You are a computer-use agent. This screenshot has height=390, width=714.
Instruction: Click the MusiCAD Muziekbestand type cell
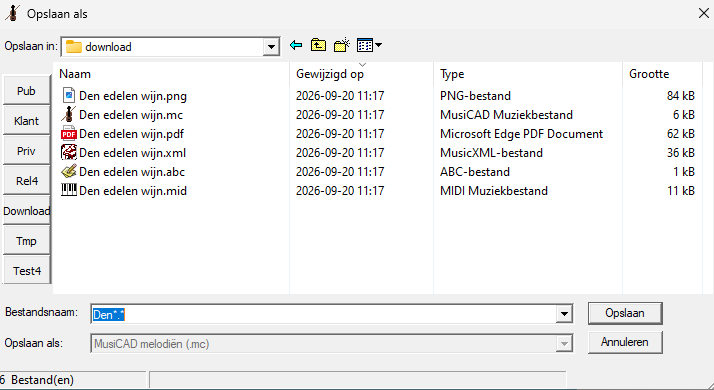506,115
